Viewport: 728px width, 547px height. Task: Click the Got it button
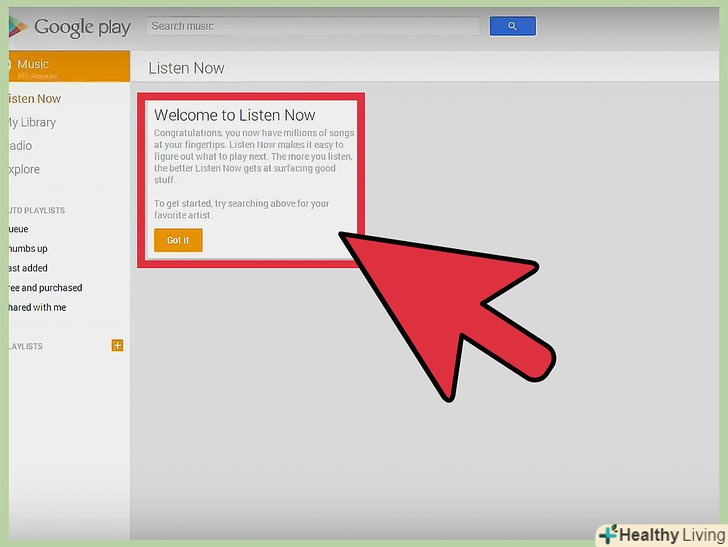point(178,240)
